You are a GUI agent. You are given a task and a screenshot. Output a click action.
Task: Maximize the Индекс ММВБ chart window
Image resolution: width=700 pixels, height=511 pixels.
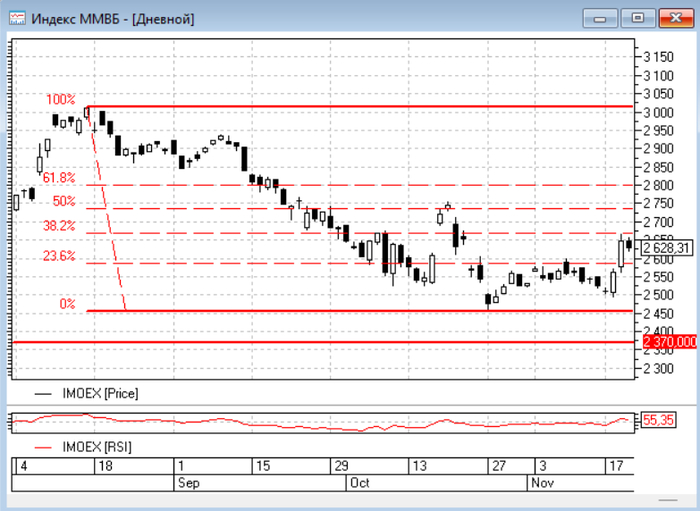click(x=637, y=17)
